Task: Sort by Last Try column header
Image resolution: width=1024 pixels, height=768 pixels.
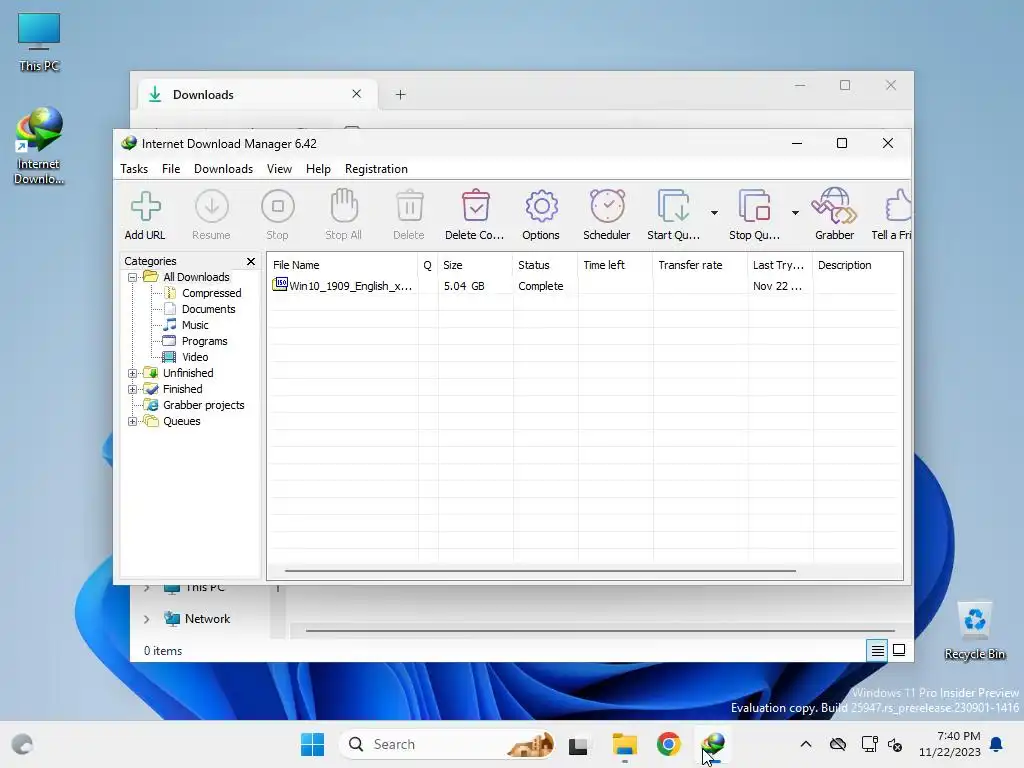Action: [x=780, y=265]
